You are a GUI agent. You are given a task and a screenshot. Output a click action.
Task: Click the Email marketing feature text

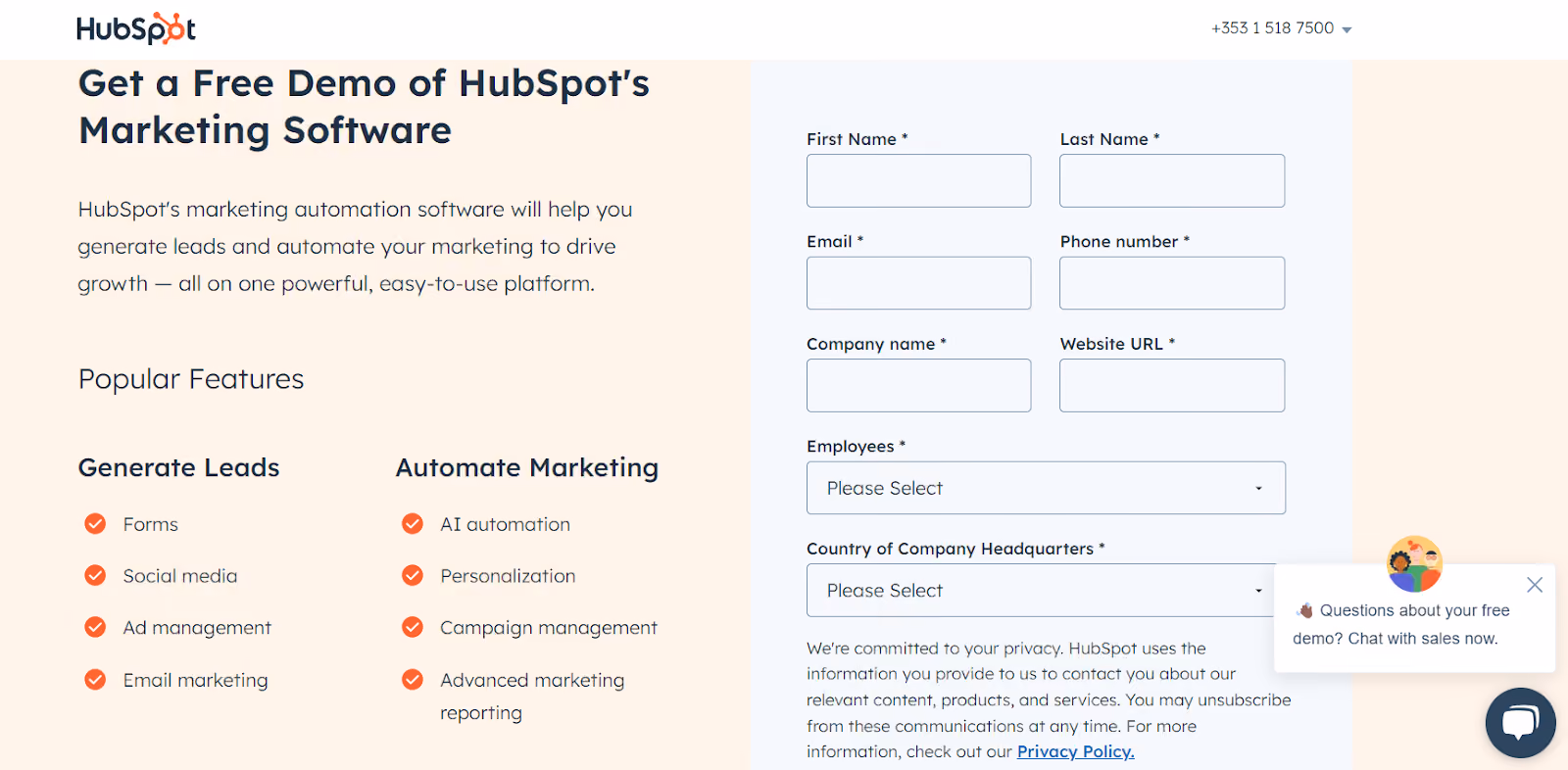point(196,680)
